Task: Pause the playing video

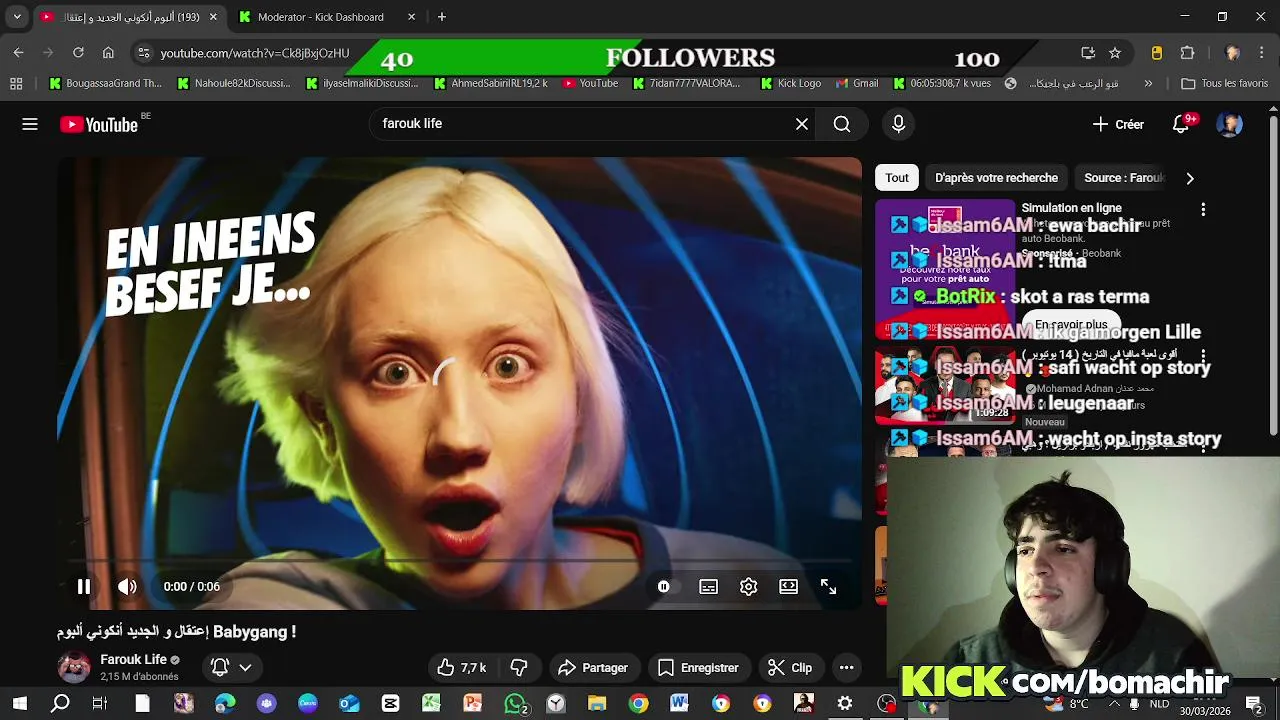Action: pos(84,587)
